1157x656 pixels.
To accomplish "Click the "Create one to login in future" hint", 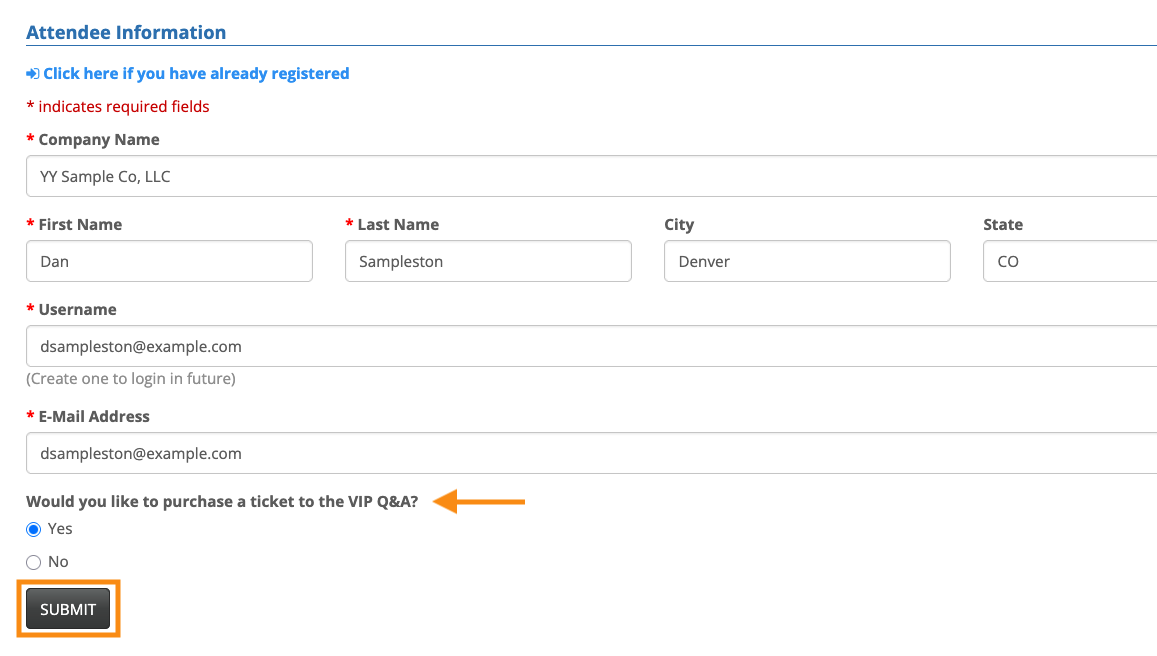I will pyautogui.click(x=131, y=379).
